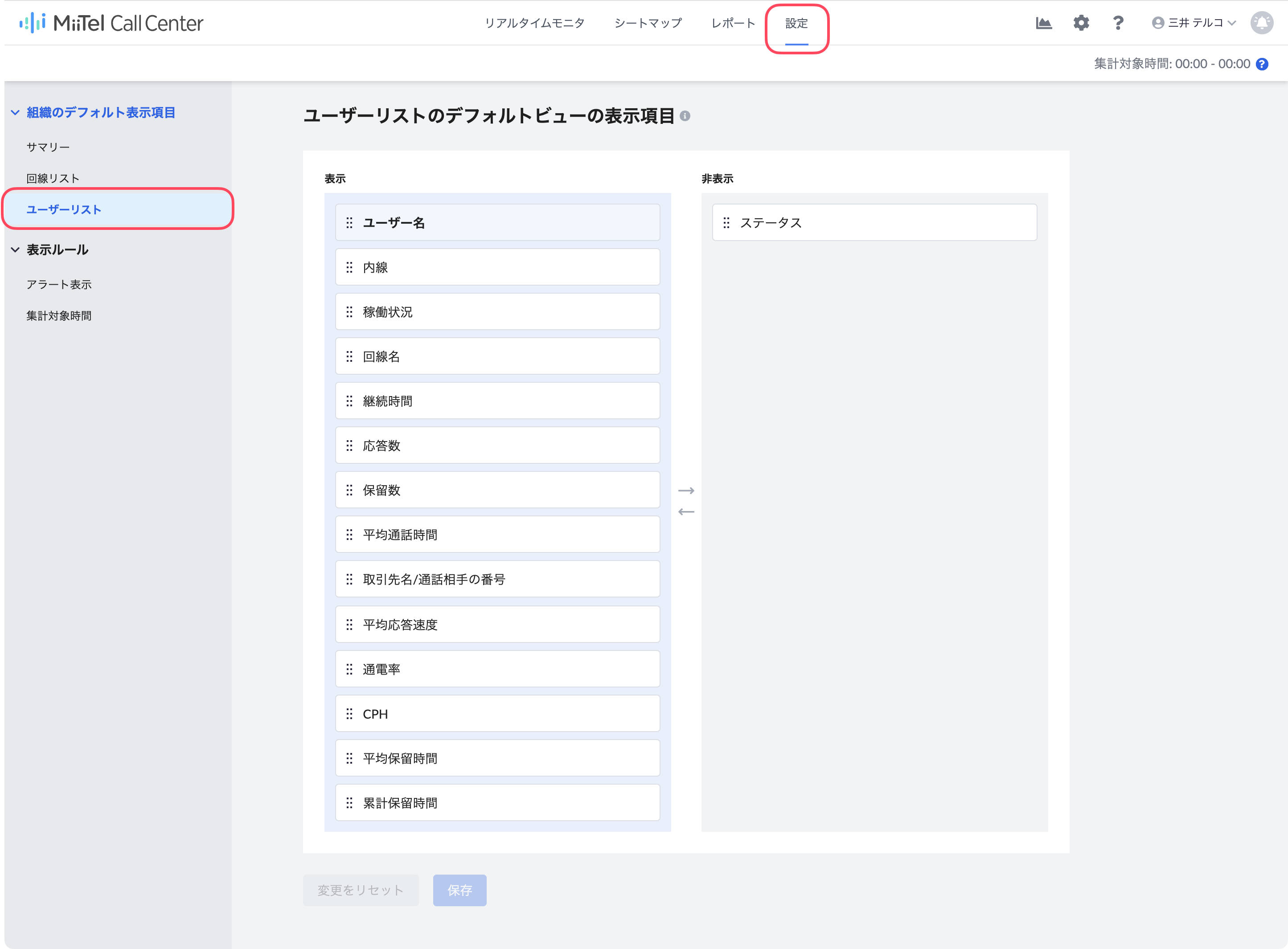Click the notification bell icon
1288x949 pixels.
pyautogui.click(x=1262, y=23)
